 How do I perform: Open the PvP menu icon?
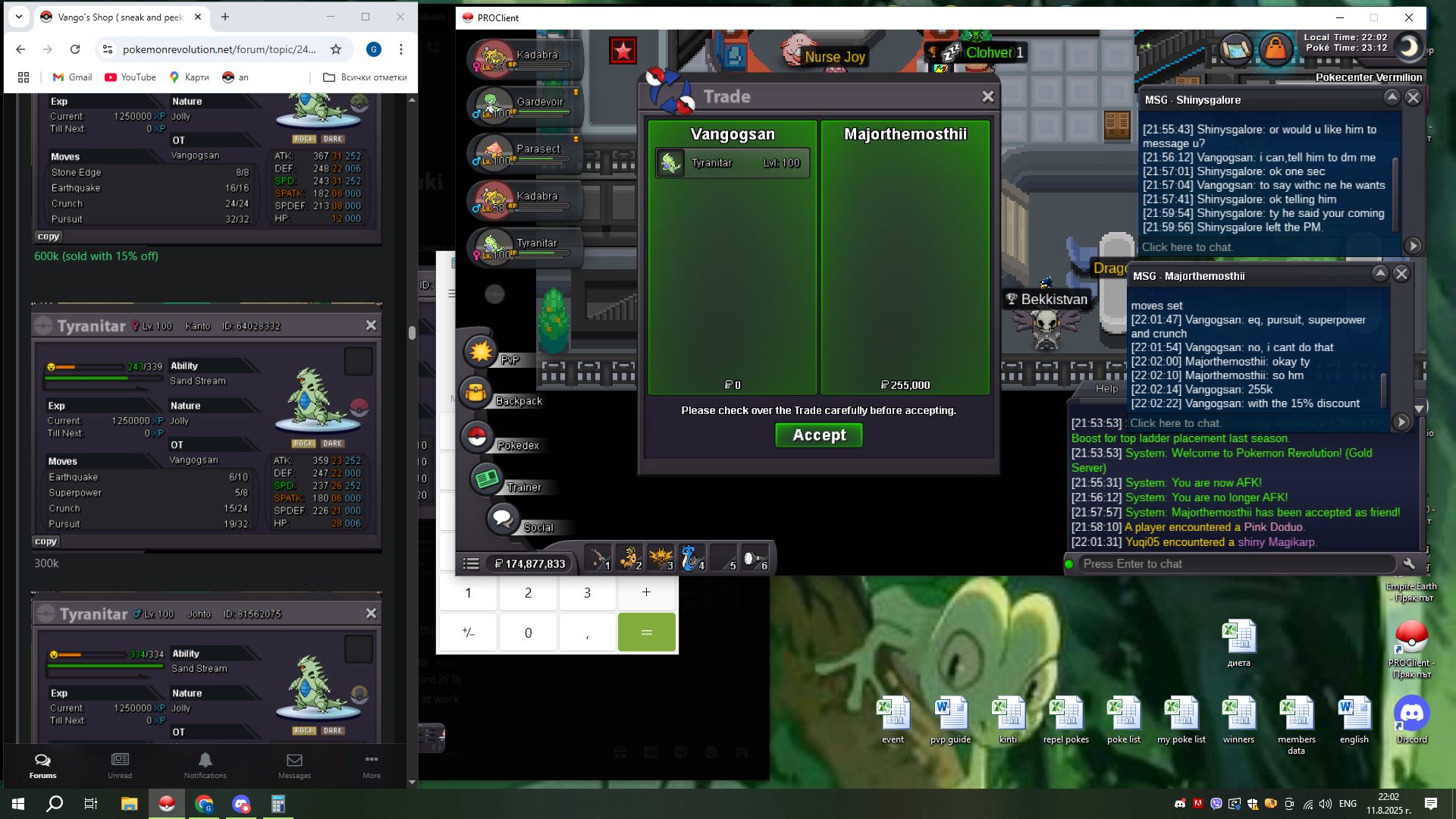pos(481,352)
